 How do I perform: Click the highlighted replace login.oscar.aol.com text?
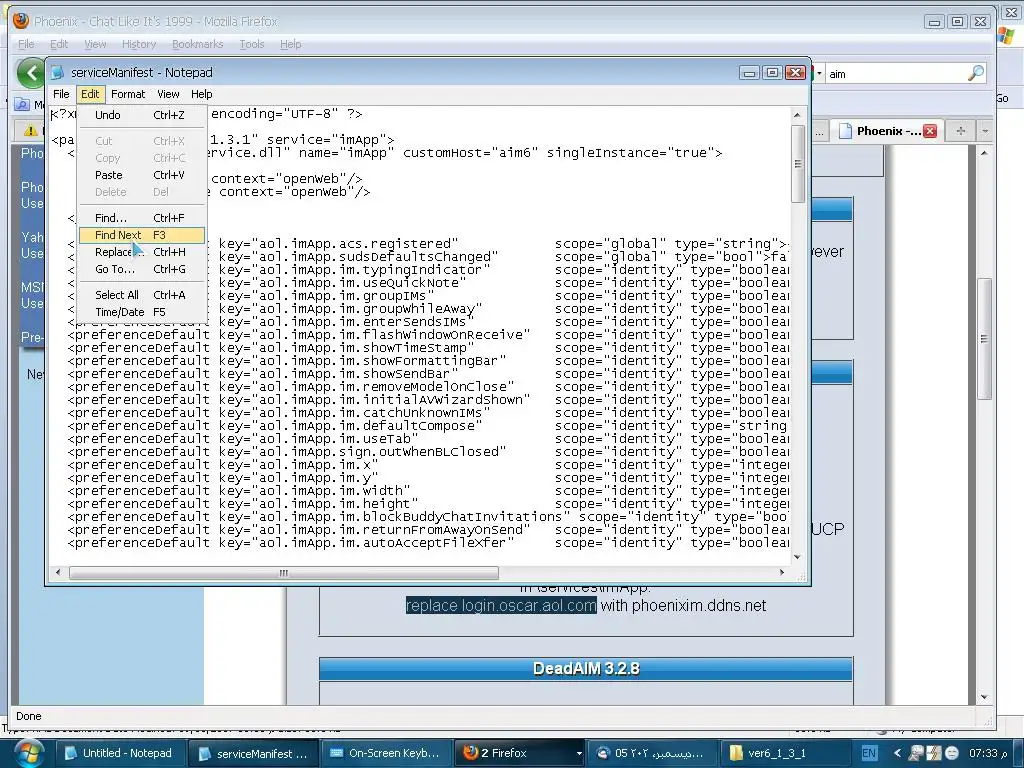pyautogui.click(x=501, y=605)
